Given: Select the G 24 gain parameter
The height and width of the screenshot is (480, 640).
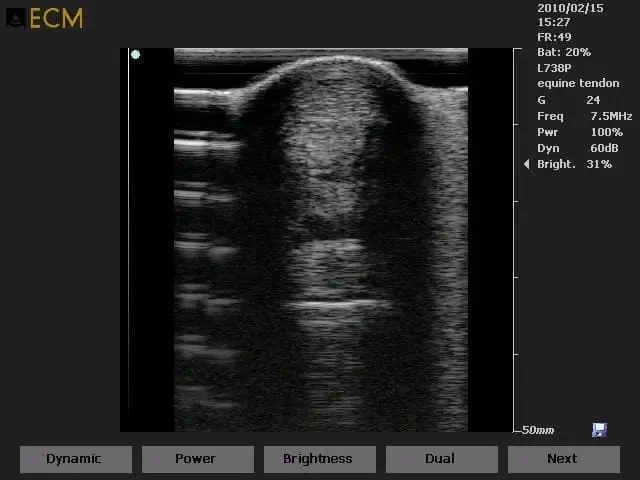Looking at the screenshot, I should point(568,100).
